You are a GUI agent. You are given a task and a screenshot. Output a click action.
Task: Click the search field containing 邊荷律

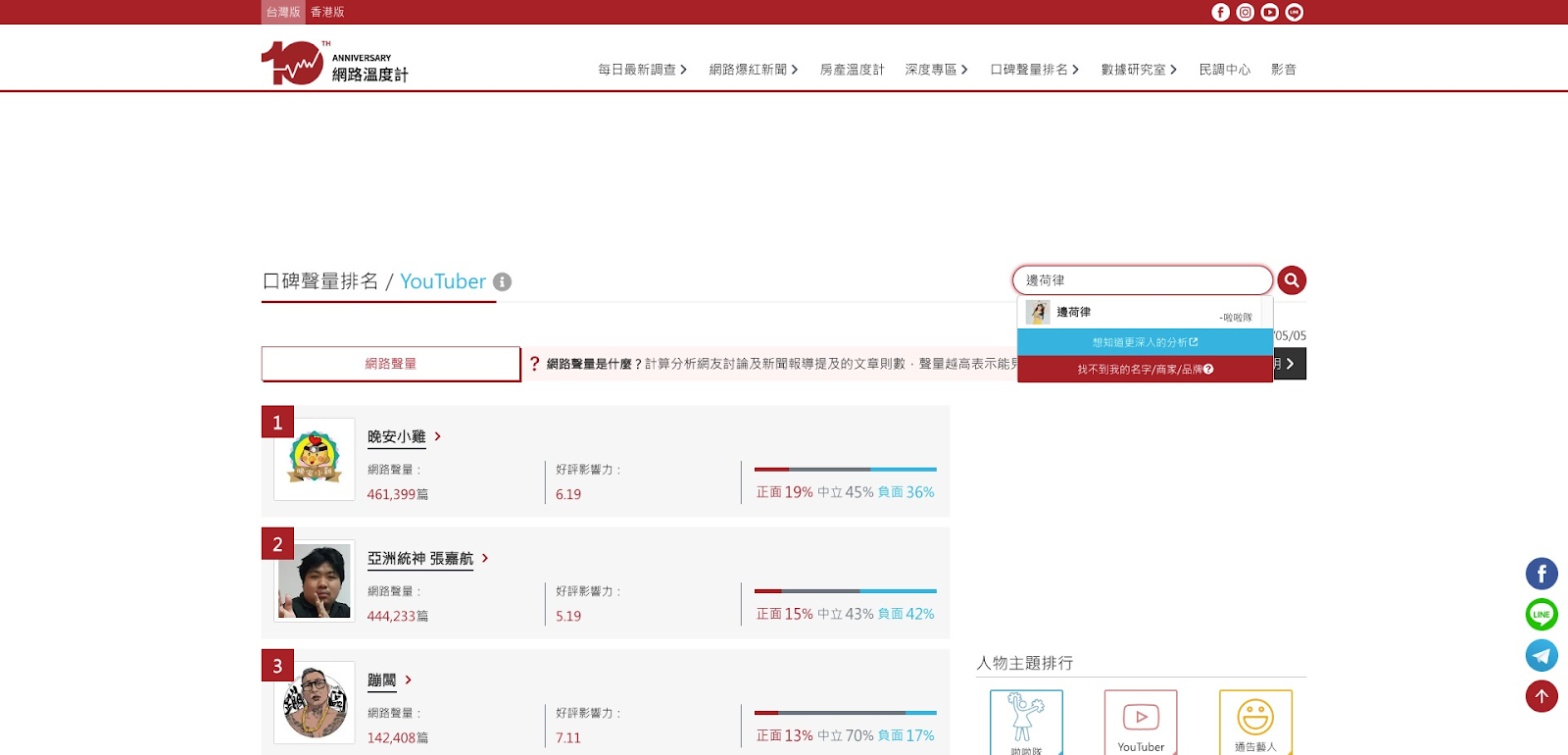[1143, 280]
